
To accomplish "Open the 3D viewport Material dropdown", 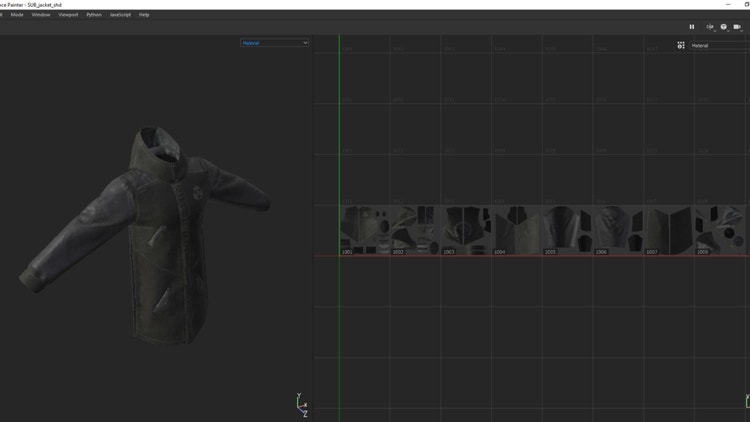I will [x=275, y=43].
